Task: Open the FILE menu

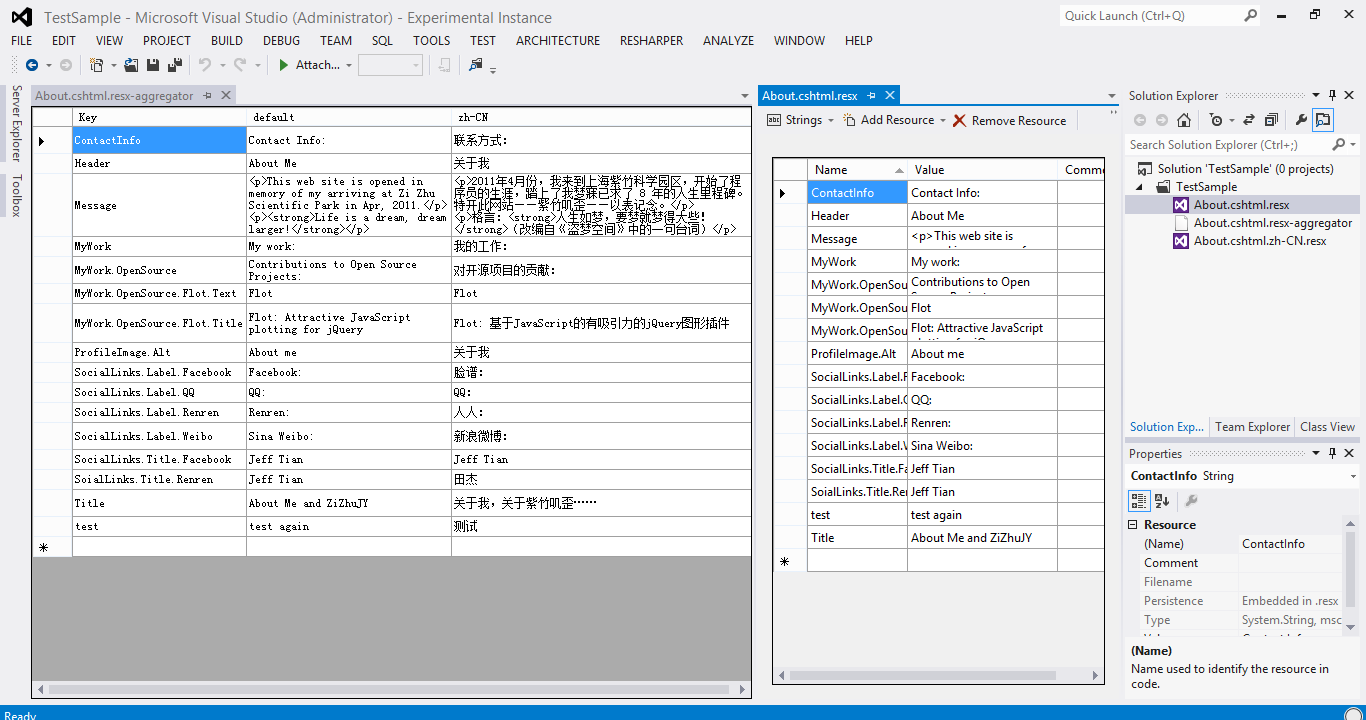Action: pyautogui.click(x=22, y=41)
